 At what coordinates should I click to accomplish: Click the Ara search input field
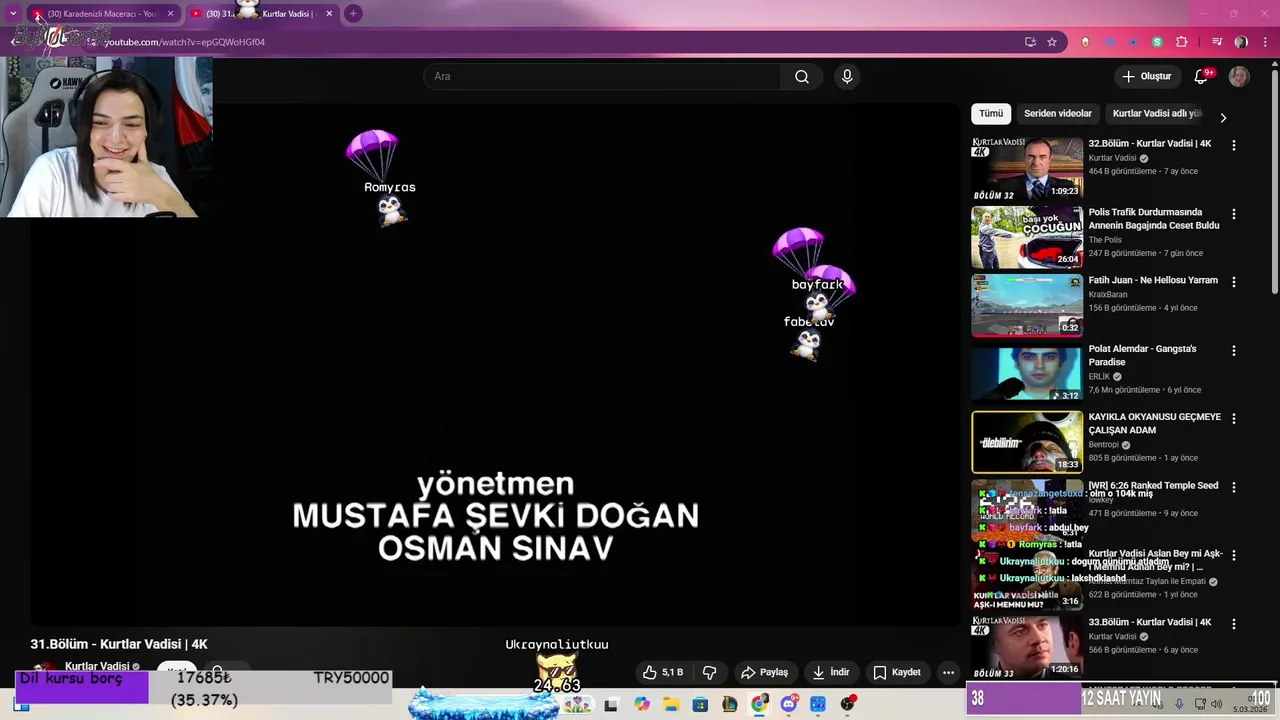click(x=602, y=77)
